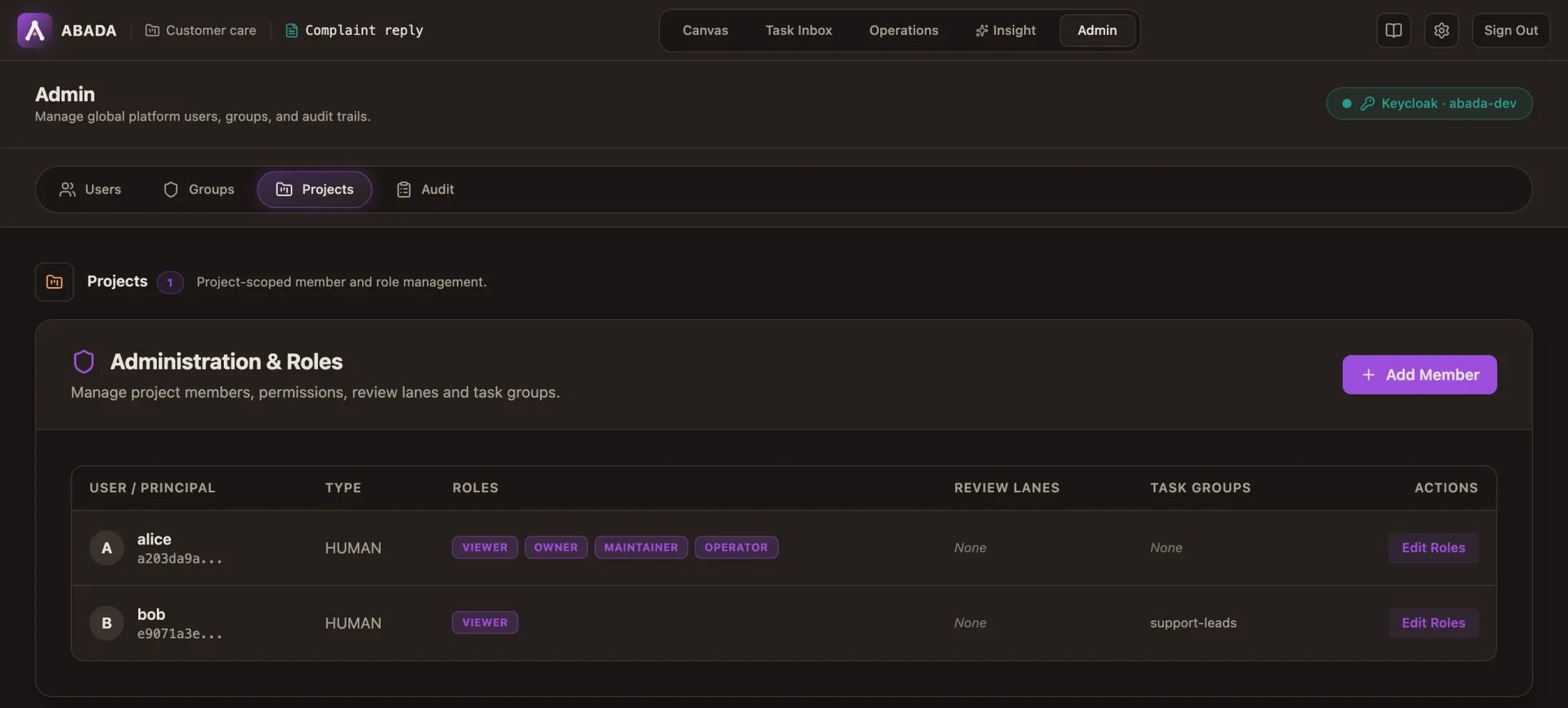
Task: Click the ROLES column header
Action: (x=475, y=488)
